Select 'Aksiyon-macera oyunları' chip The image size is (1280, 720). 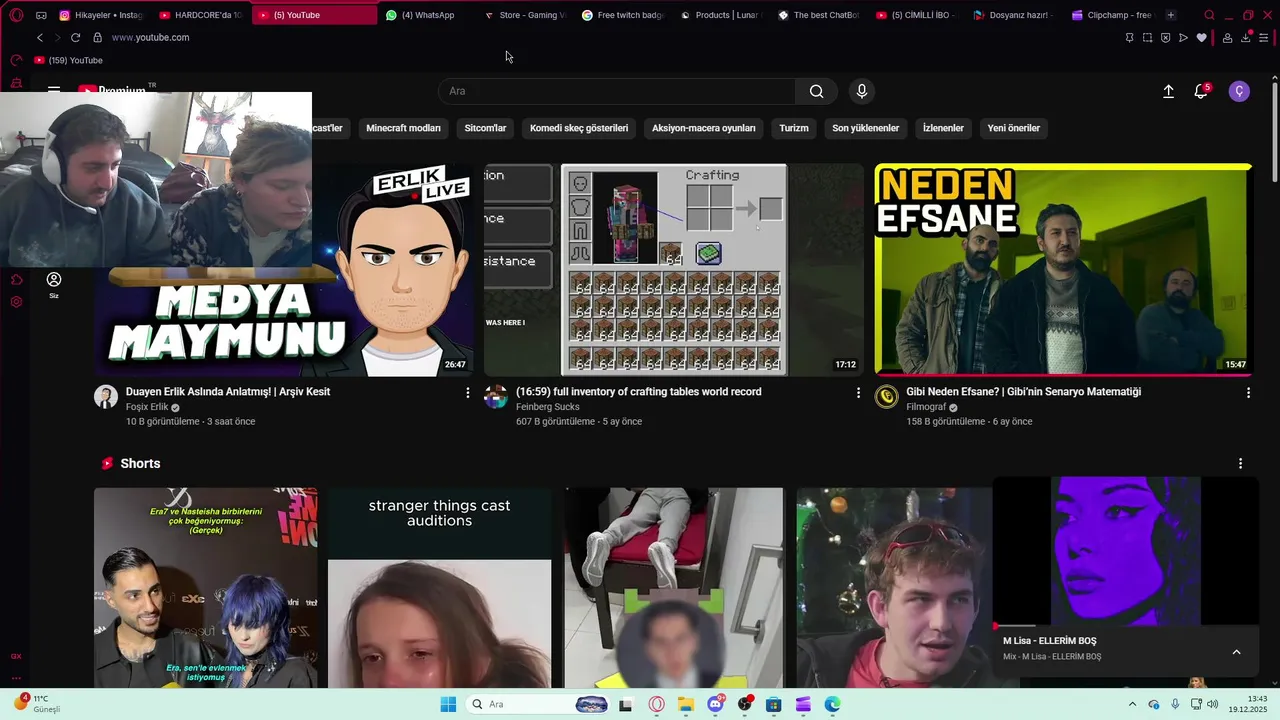pos(704,128)
